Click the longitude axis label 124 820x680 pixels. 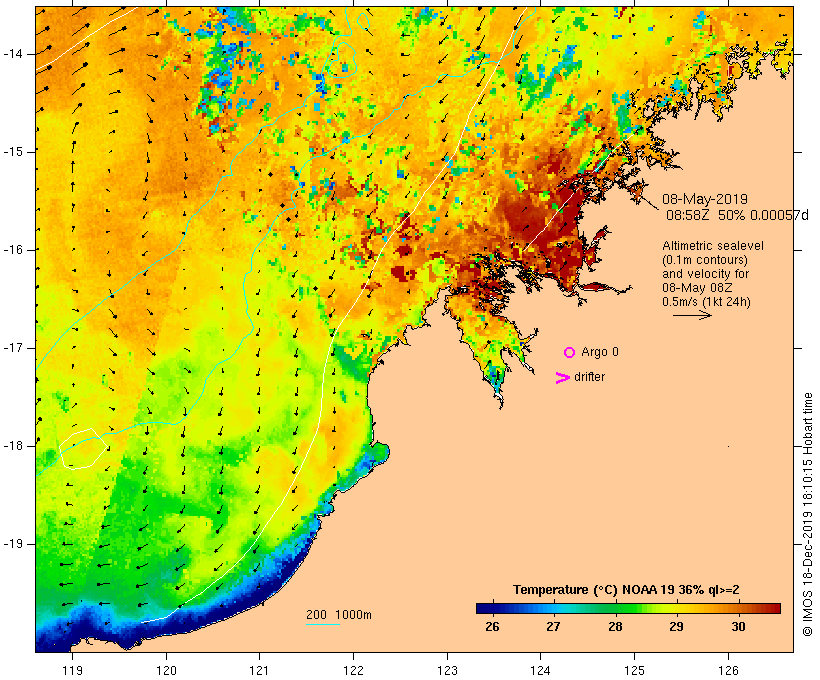coord(540,670)
